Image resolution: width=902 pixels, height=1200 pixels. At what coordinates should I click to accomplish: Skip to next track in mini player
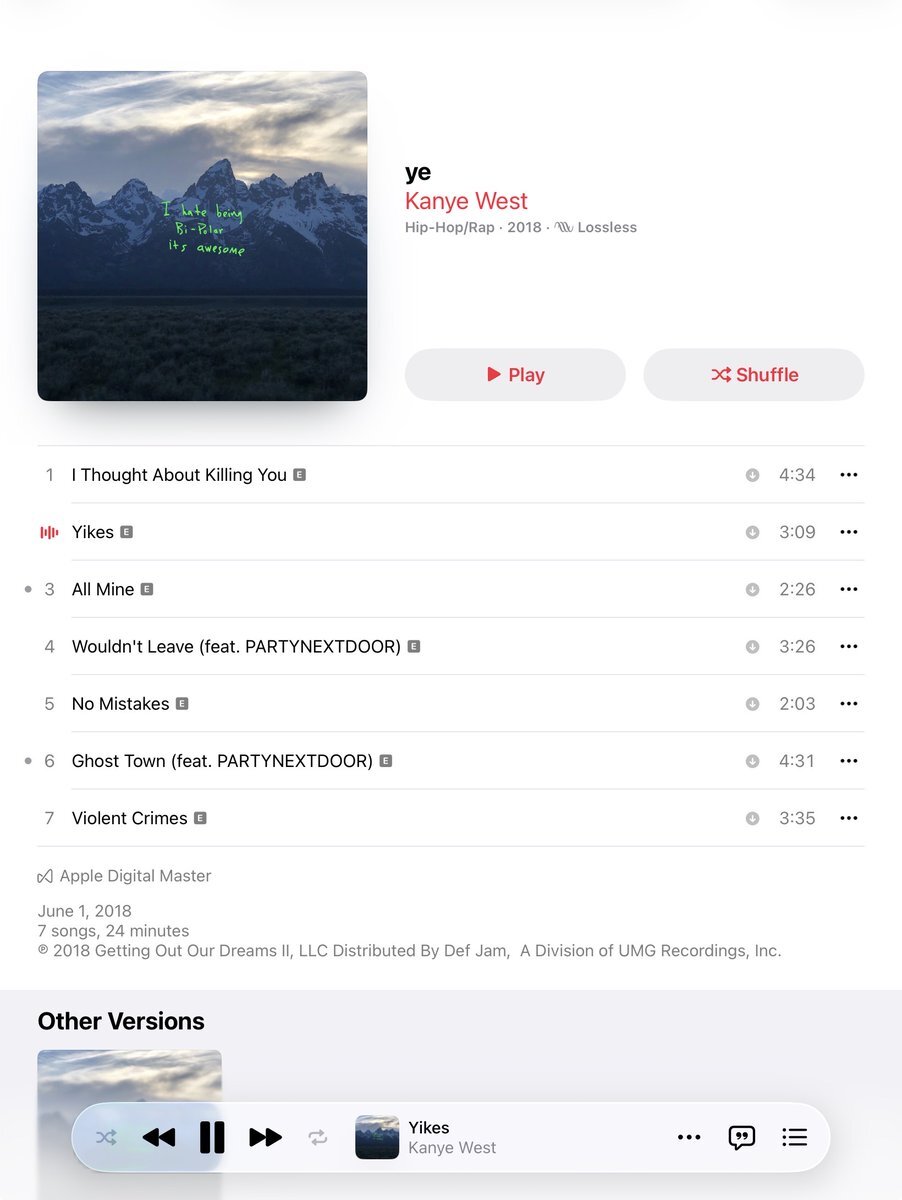(265, 1137)
